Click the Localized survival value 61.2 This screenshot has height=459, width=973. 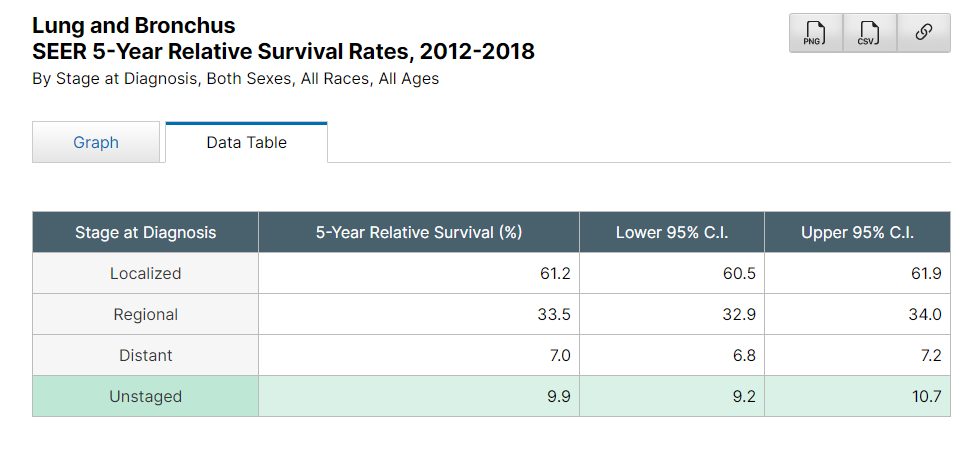[554, 273]
